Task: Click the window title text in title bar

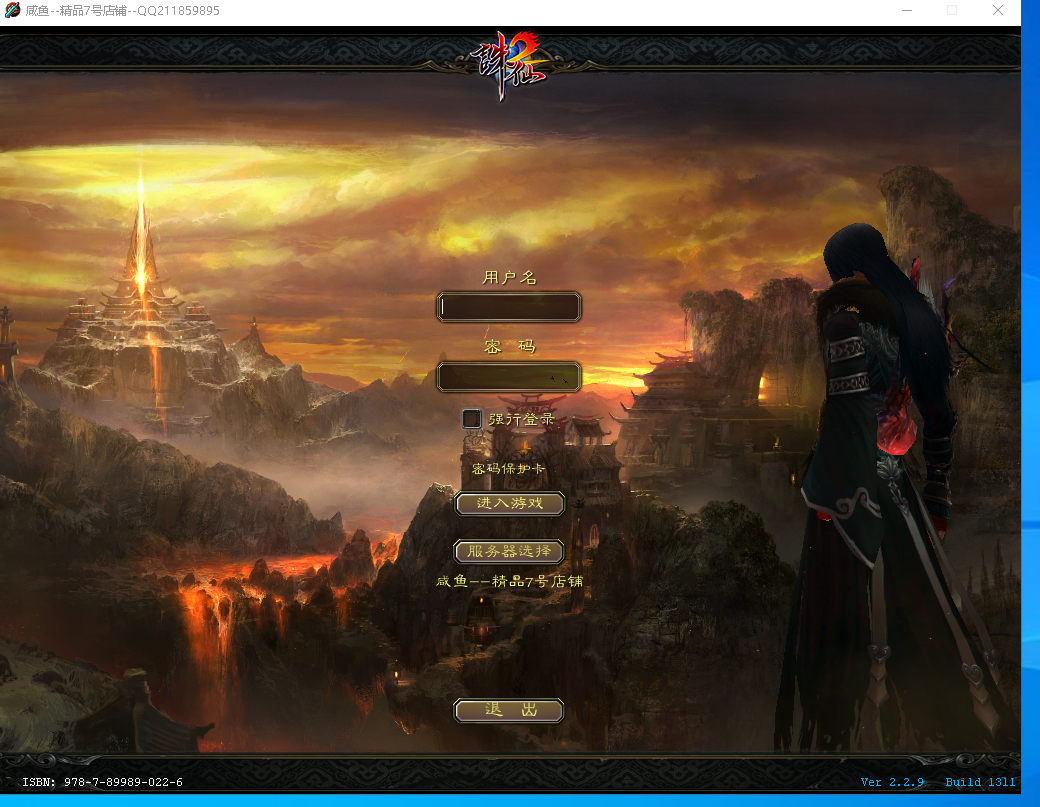Action: click(123, 11)
